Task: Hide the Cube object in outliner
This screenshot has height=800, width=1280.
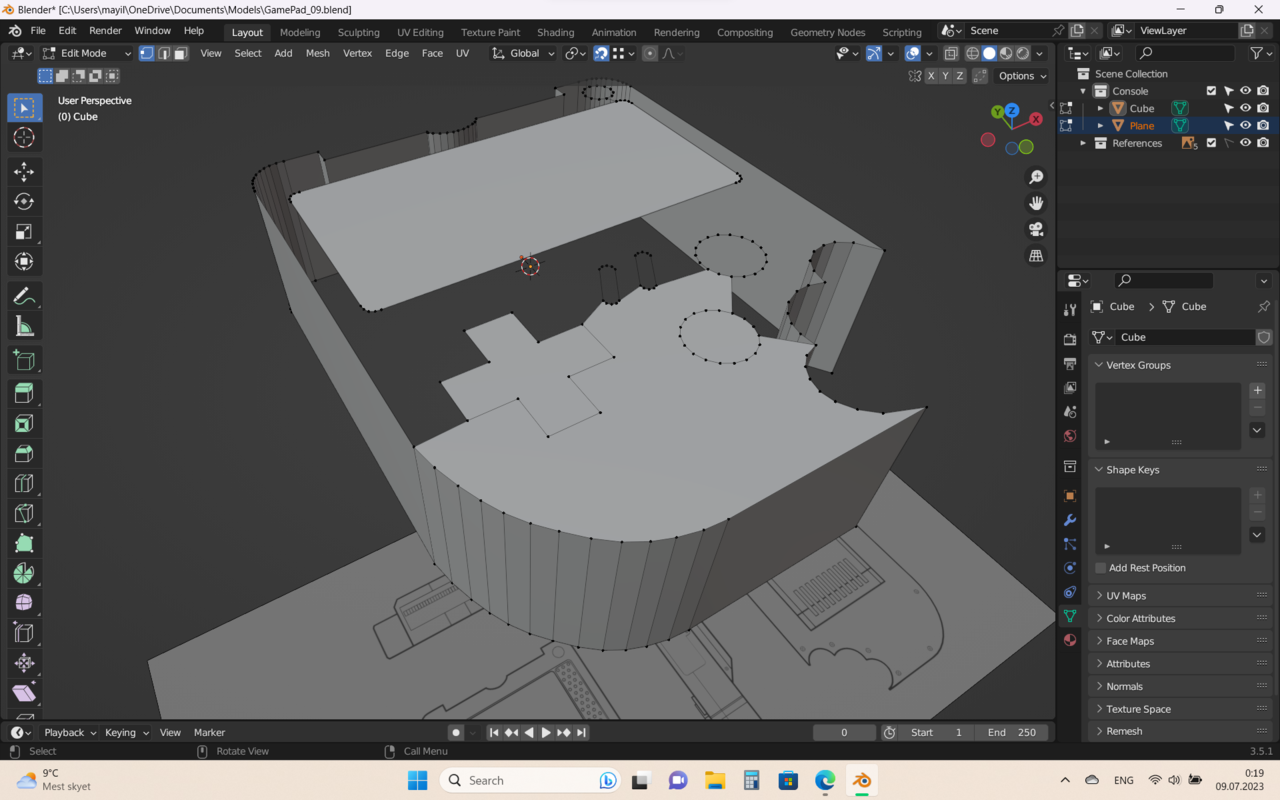Action: tap(1245, 108)
